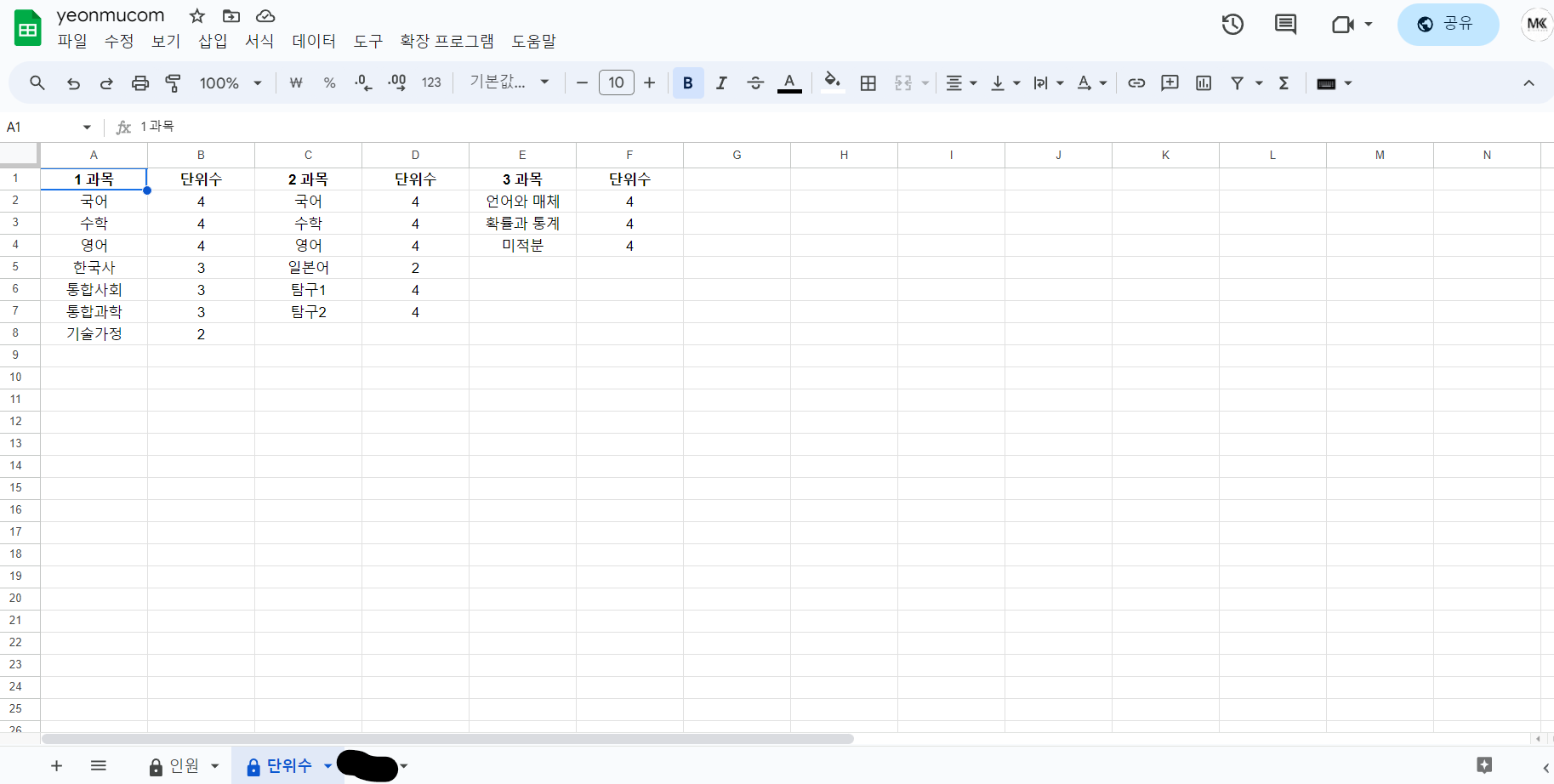Switch to the 인원 sheet tab
The height and width of the screenshot is (784, 1554).
click(x=184, y=765)
